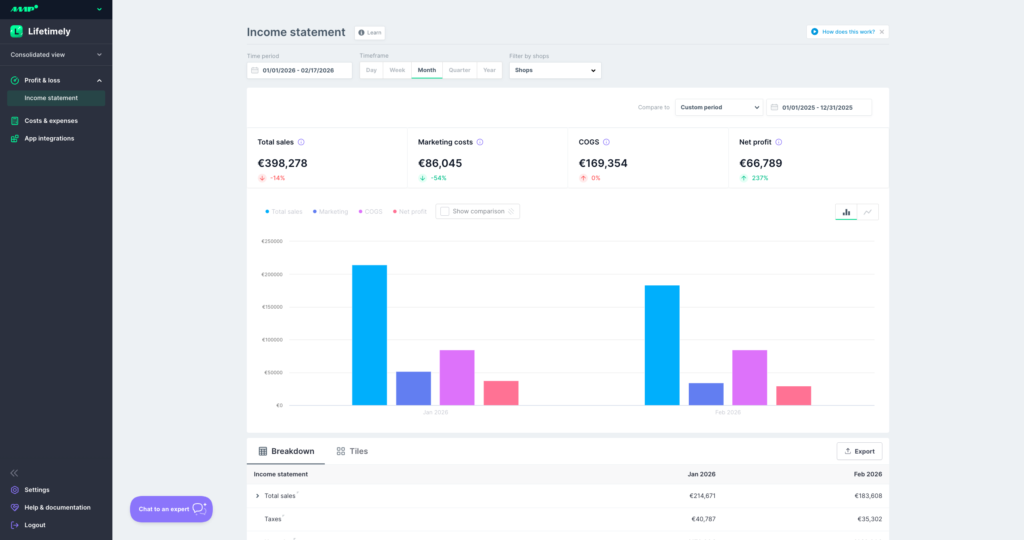Click the Total sales info icon
The image size is (1024, 540).
click(301, 142)
